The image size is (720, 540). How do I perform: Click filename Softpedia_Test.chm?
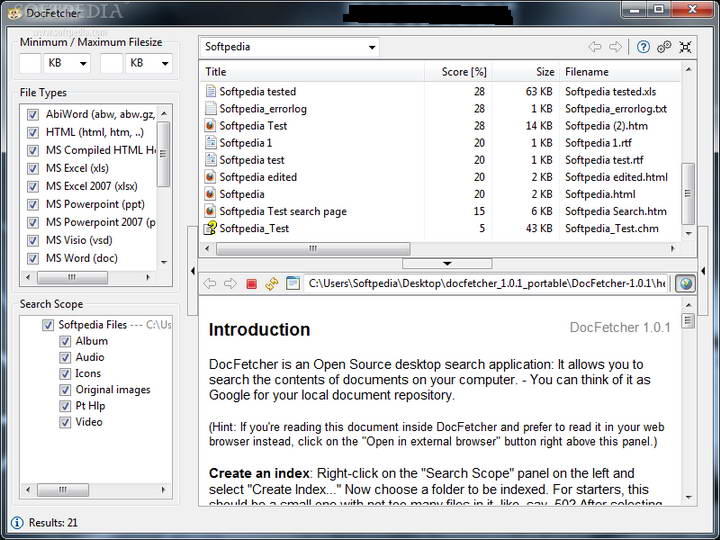(612, 228)
